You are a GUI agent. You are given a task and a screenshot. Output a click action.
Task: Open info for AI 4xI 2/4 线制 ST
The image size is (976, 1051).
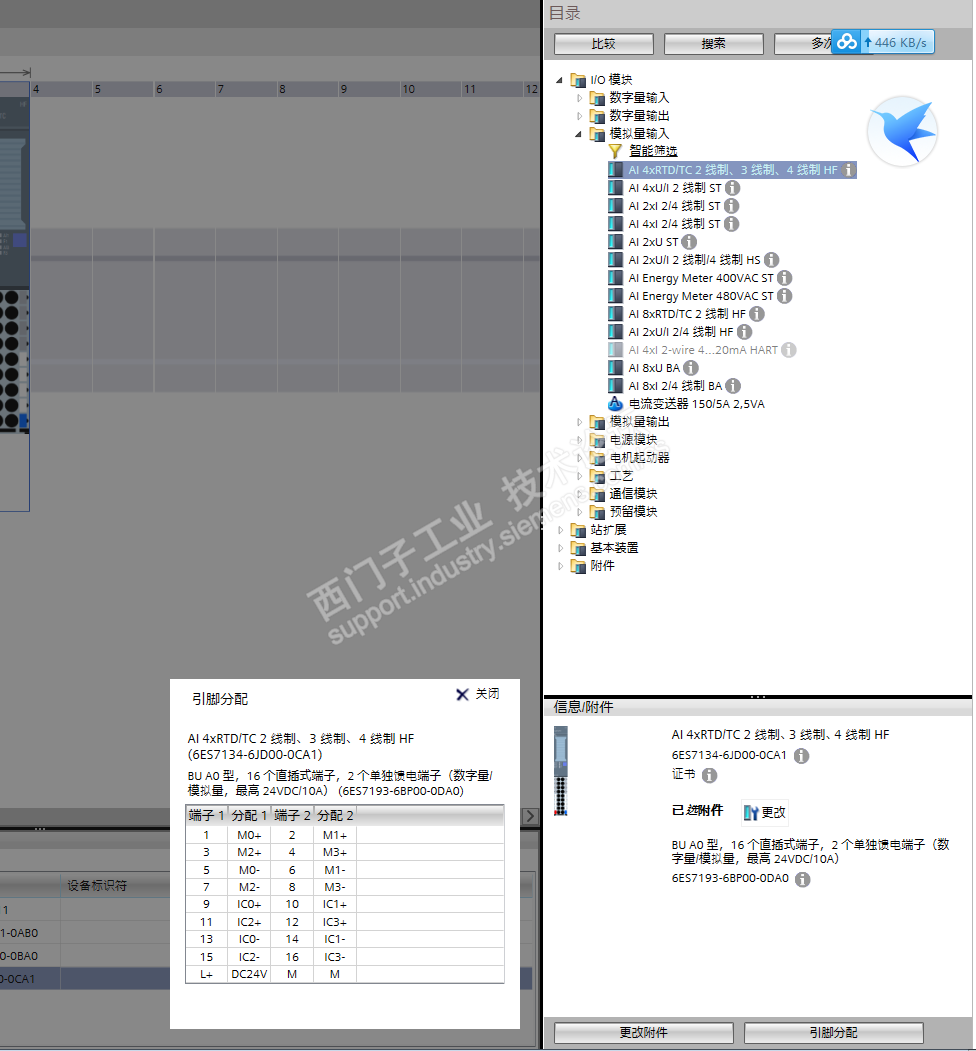click(731, 225)
